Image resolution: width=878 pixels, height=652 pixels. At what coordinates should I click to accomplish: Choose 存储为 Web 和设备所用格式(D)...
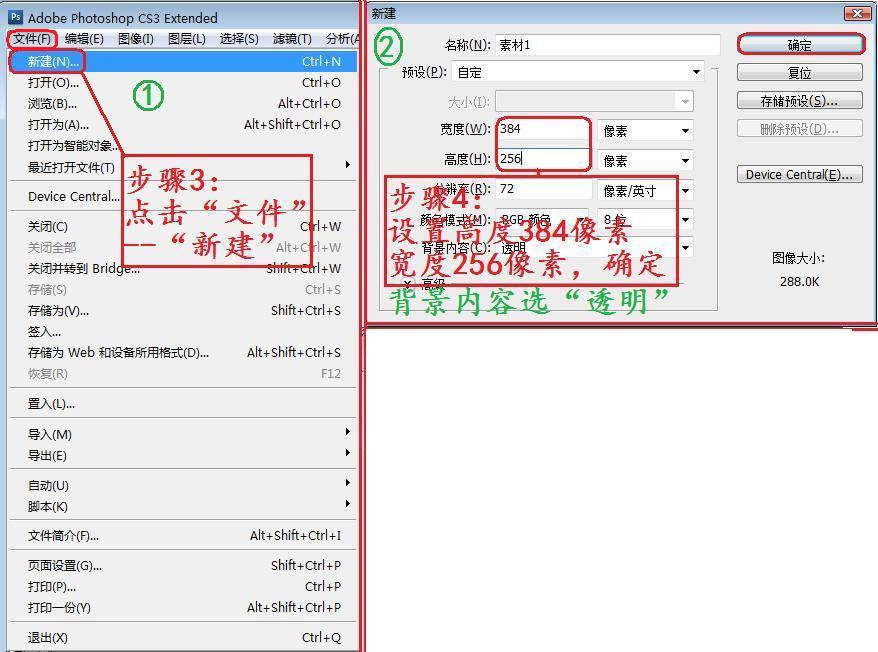183,352
